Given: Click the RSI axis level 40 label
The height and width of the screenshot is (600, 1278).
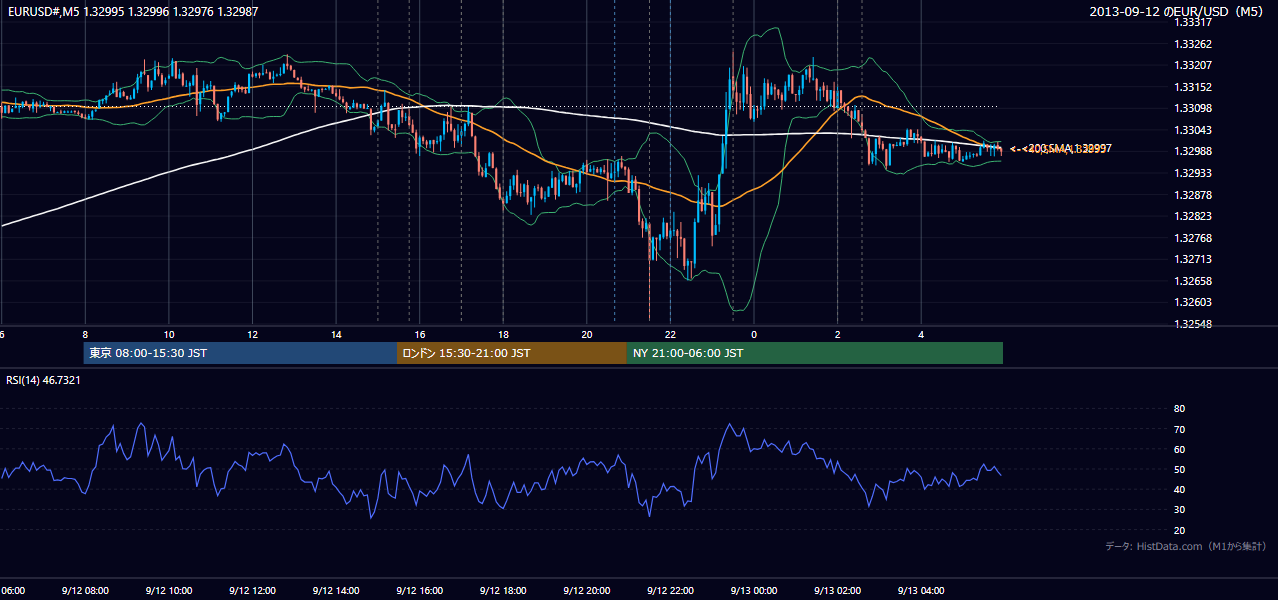Looking at the screenshot, I should point(1179,489).
